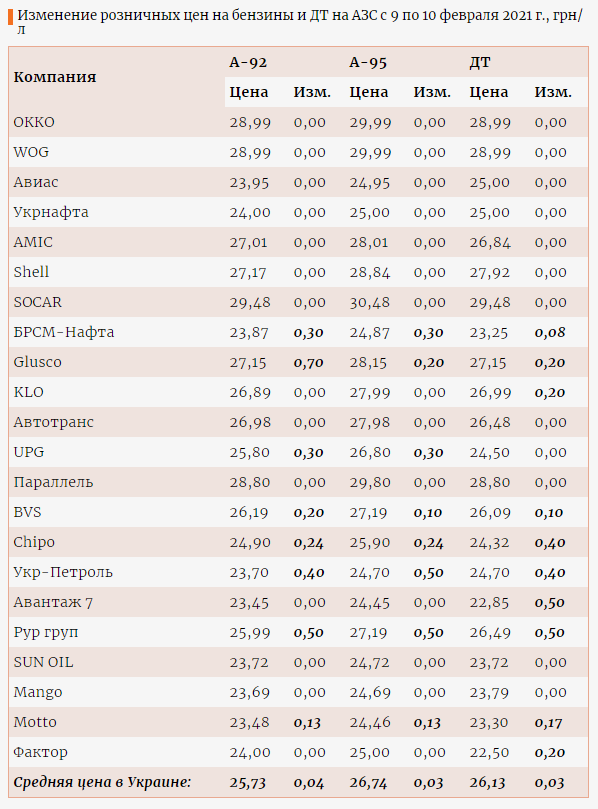Select Chipo's ДТ change 0,40
Viewport: 598px width, 809px height.
tap(550, 543)
